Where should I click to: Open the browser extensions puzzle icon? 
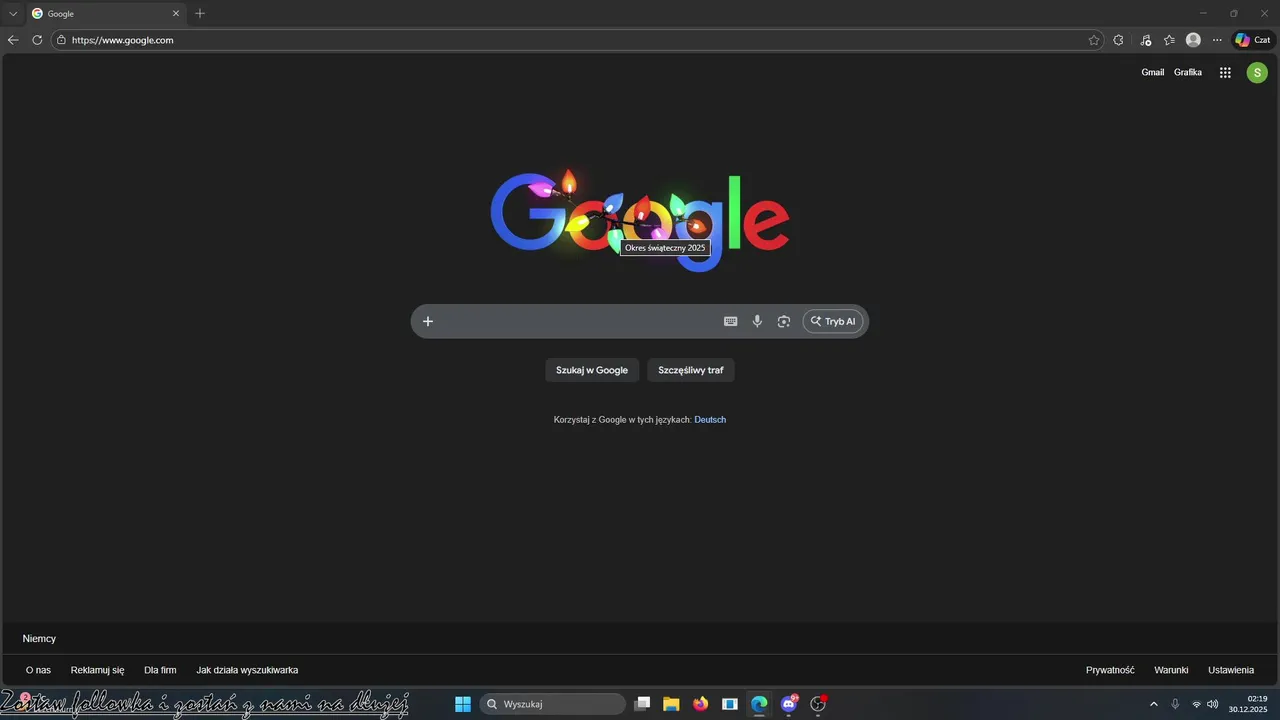pyautogui.click(x=1118, y=40)
